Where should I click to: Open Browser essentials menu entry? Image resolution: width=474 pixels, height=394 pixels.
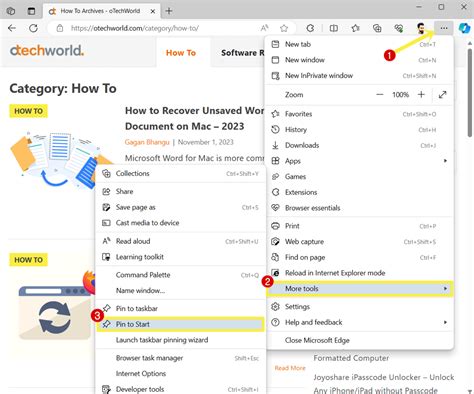point(359,208)
